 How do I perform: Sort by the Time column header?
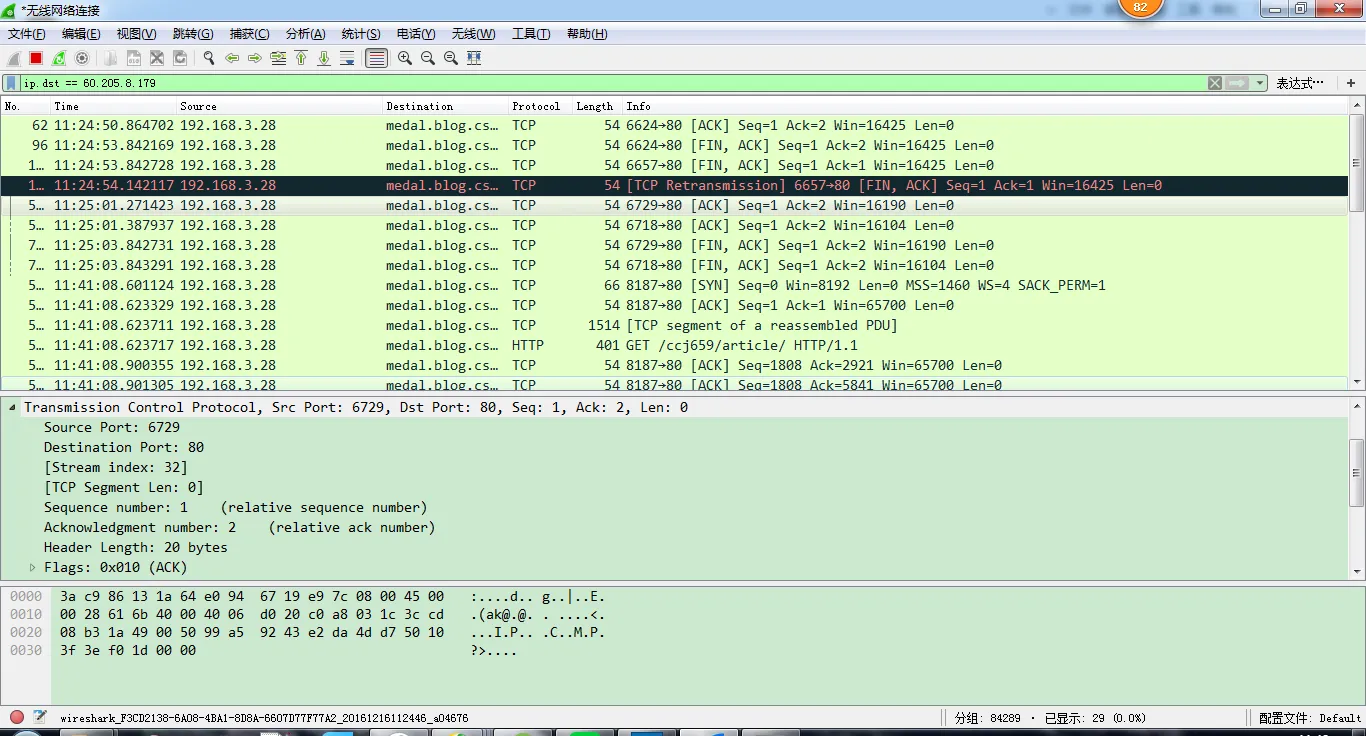point(113,106)
